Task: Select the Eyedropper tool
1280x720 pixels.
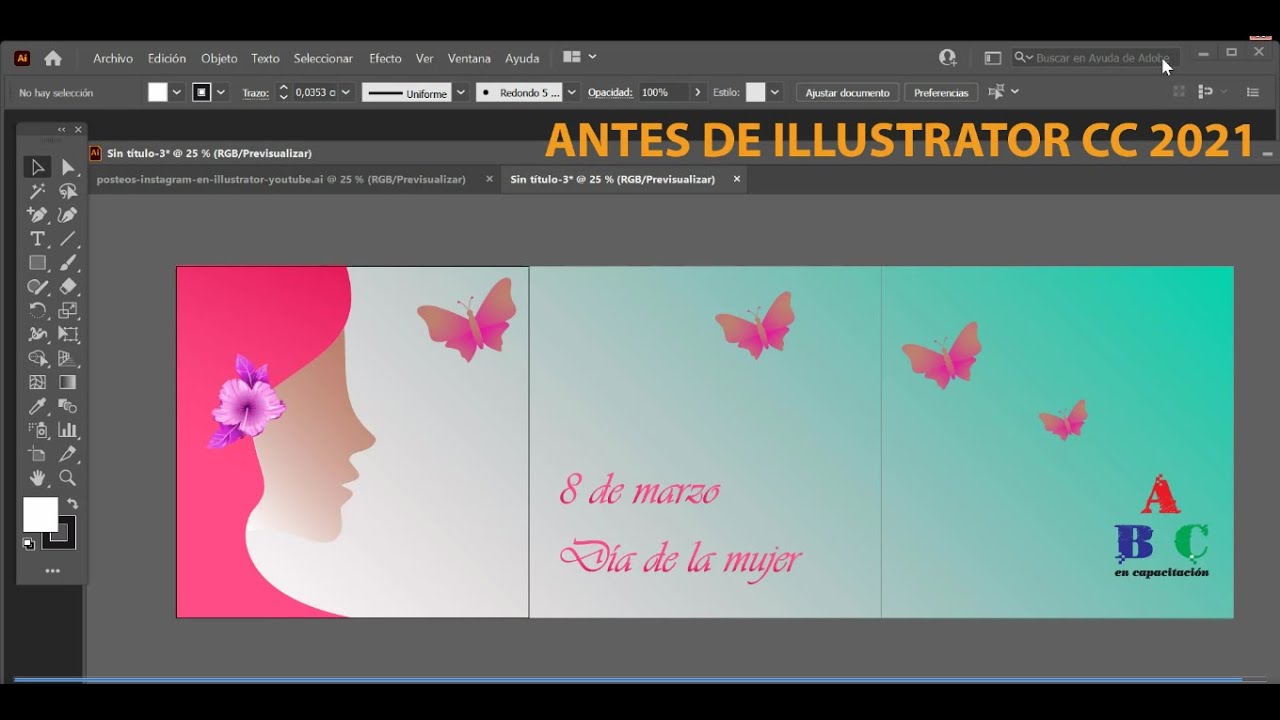Action: (37, 406)
